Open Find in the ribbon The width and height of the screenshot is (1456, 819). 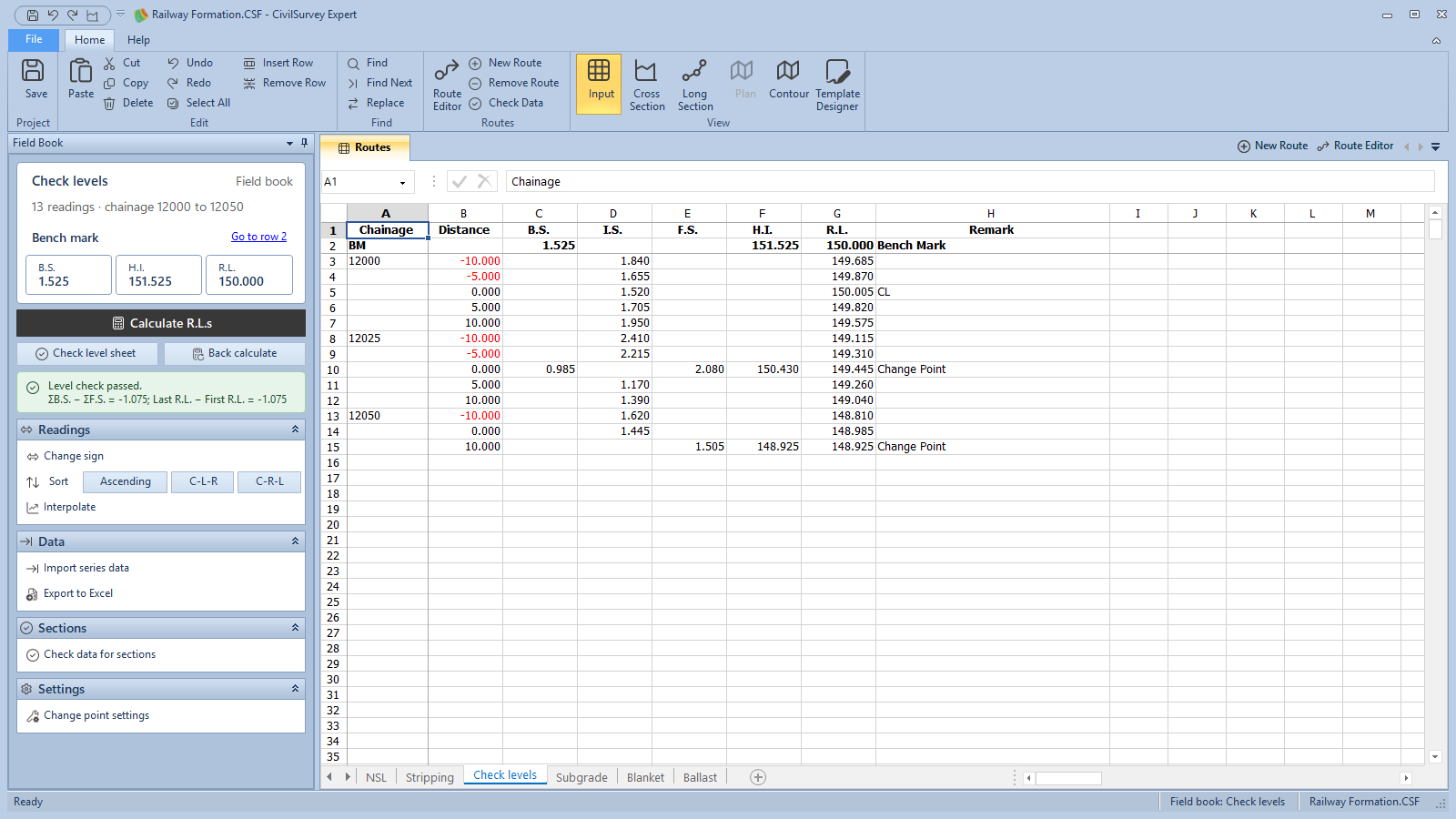click(368, 63)
